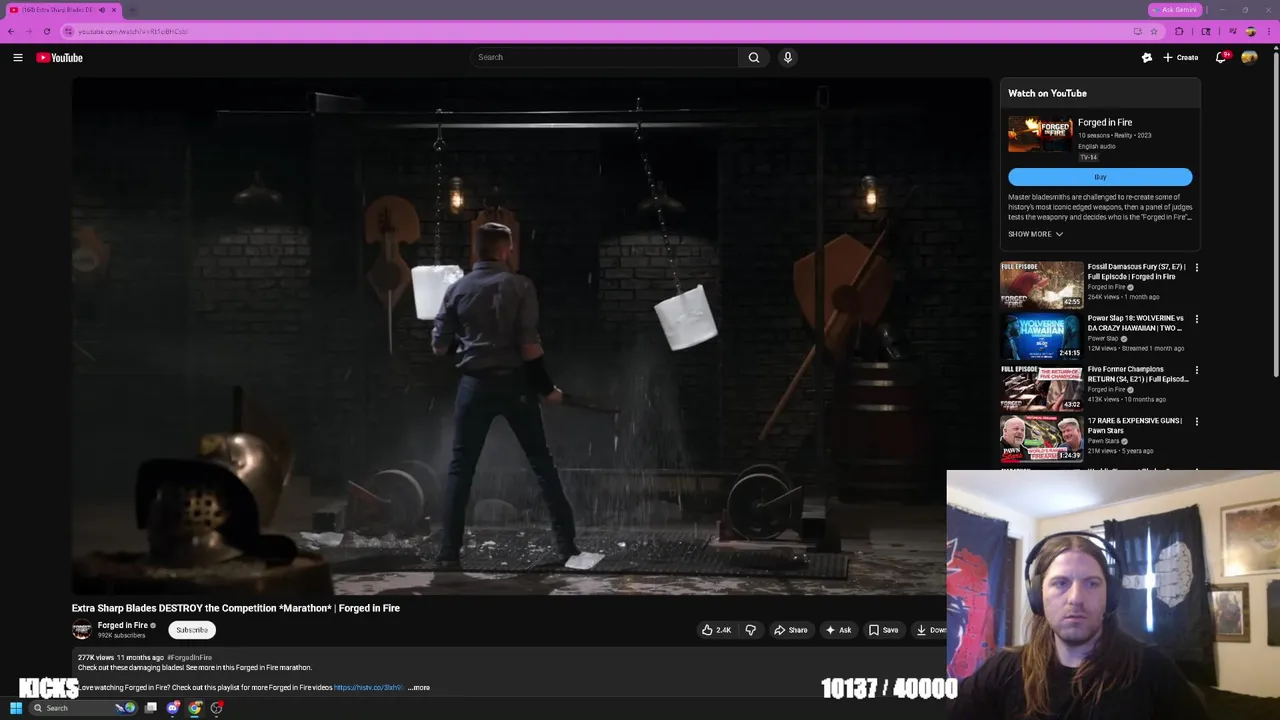Open options menu for 17 RARE guns video

(x=1196, y=421)
